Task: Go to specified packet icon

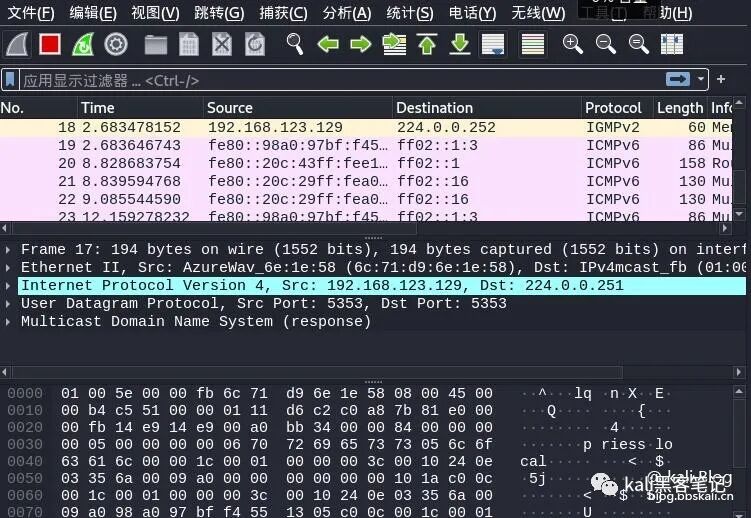Action: click(x=394, y=44)
